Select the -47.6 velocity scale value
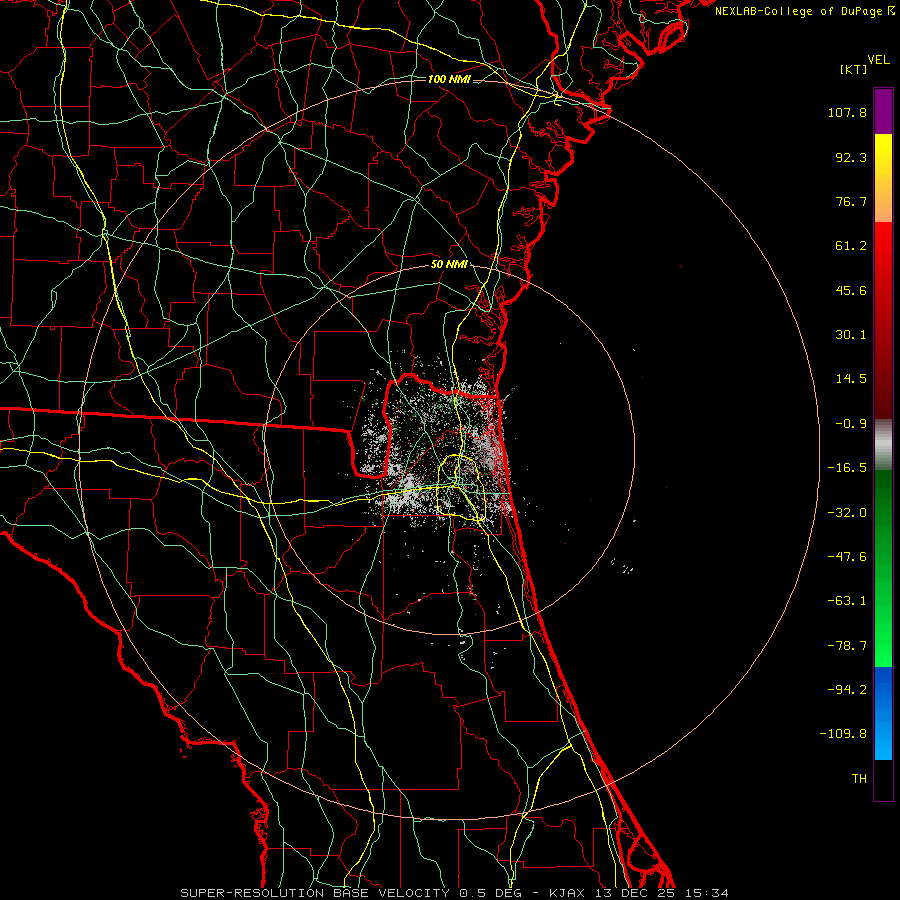The image size is (900, 900). pyautogui.click(x=847, y=557)
